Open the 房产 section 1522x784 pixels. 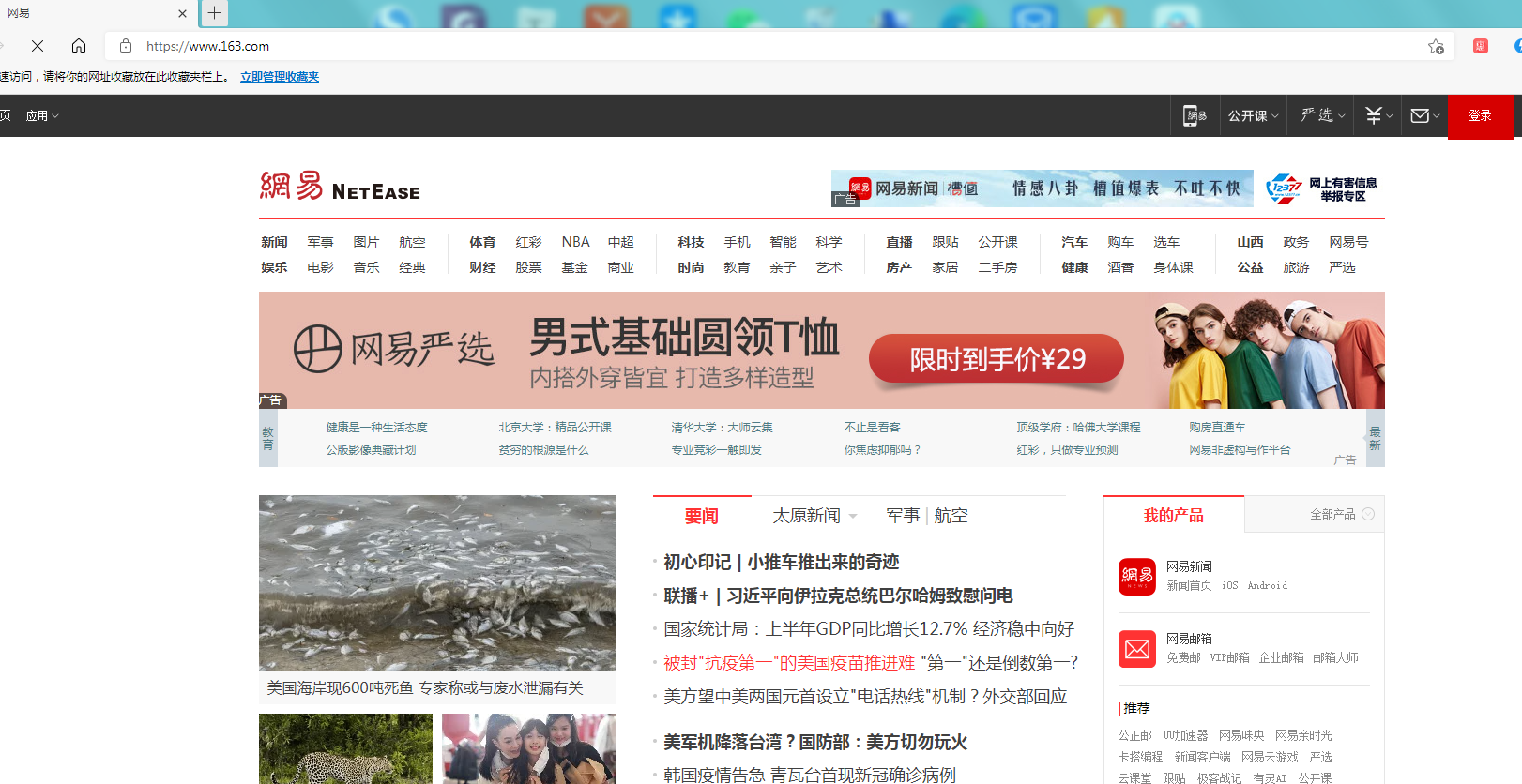pyautogui.click(x=899, y=267)
